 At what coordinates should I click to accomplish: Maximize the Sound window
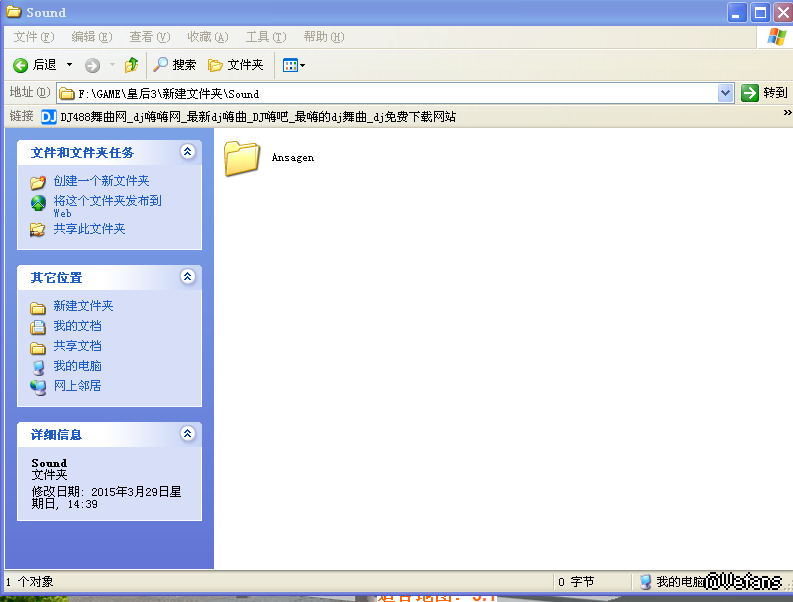(760, 12)
